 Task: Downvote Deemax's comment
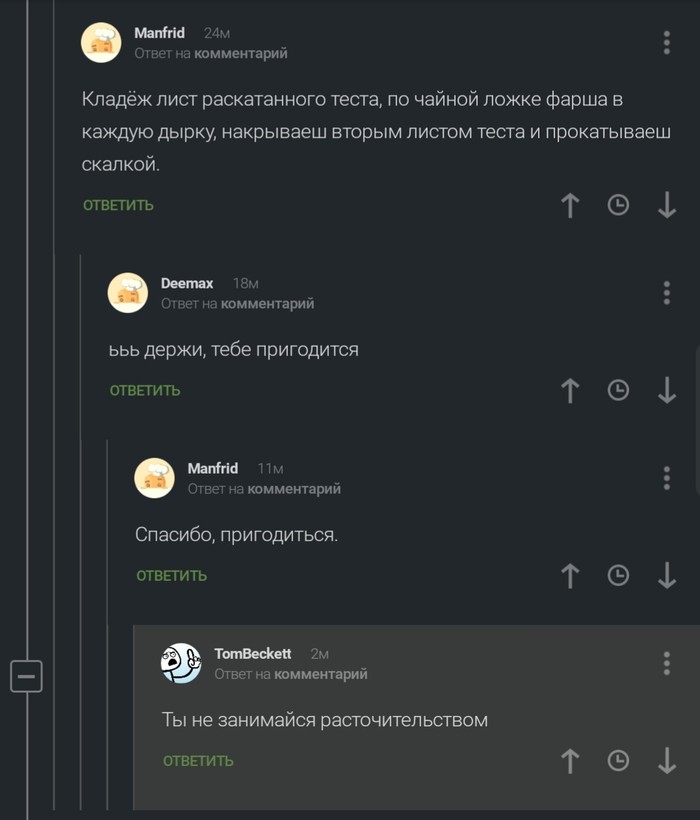coord(667,390)
